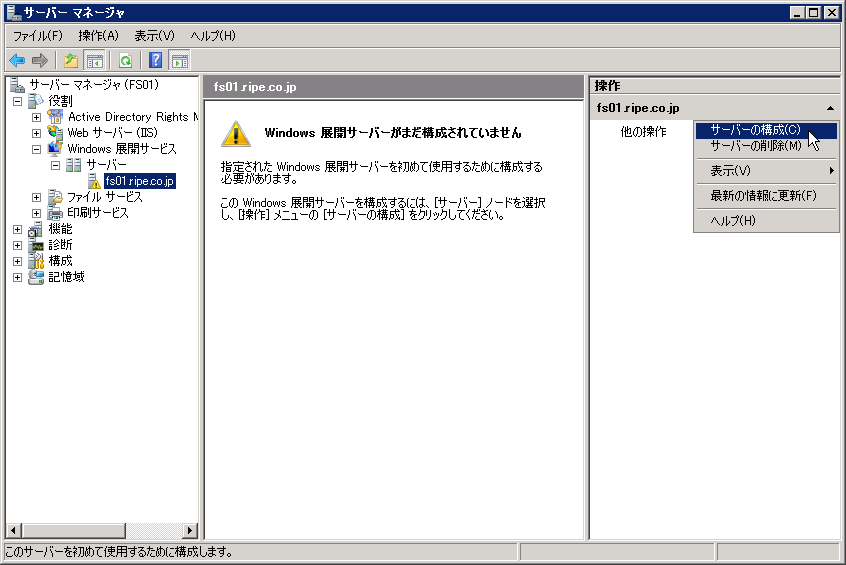This screenshot has height=565, width=846.
Task: Select the fs01.ripe.co.jp tree item
Action: 140,181
